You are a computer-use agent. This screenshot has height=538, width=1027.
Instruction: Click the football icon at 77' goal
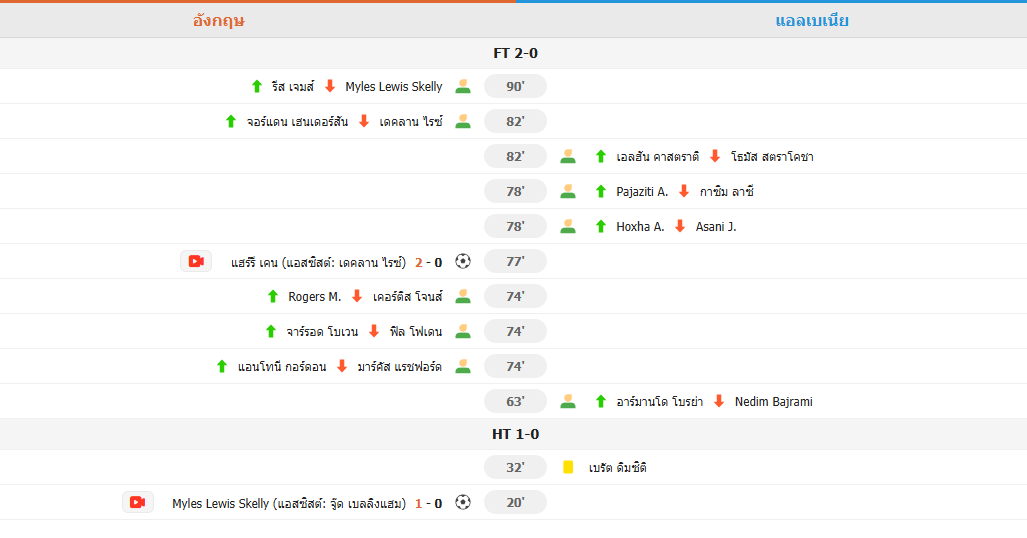pos(463,261)
